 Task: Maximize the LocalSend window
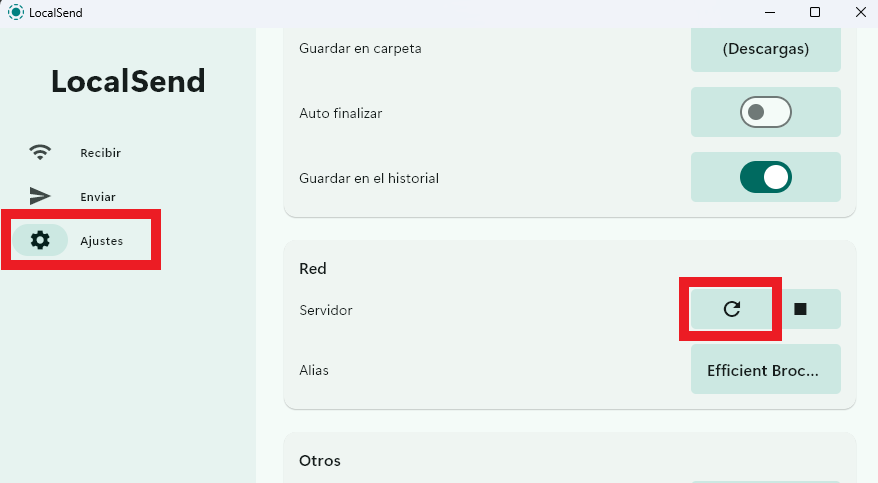pyautogui.click(x=815, y=12)
